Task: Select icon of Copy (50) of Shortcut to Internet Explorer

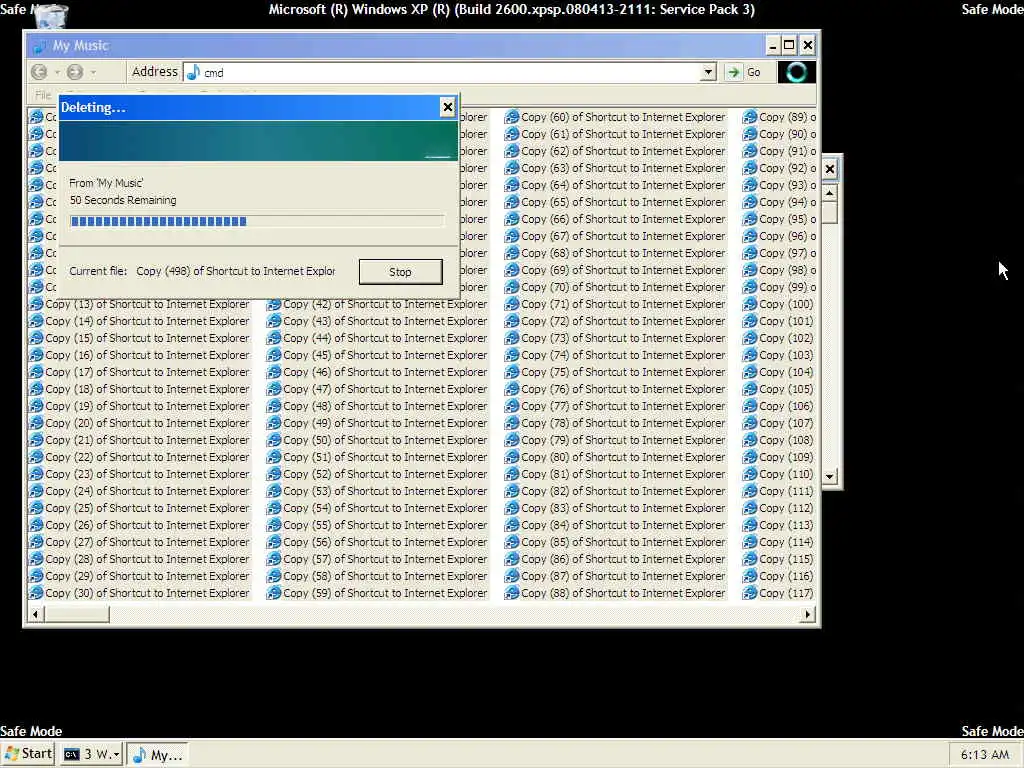Action: pyautogui.click(x=274, y=440)
